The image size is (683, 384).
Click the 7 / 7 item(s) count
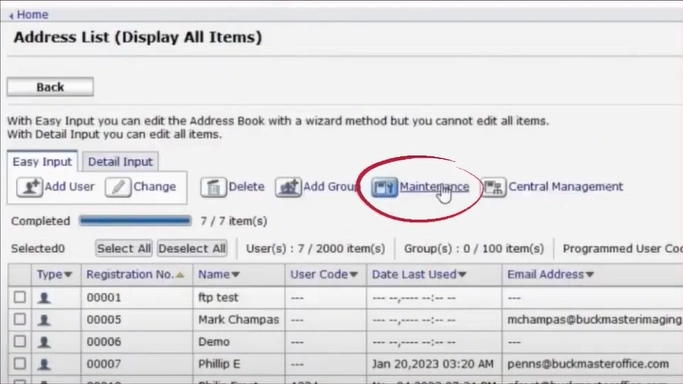tap(233, 221)
